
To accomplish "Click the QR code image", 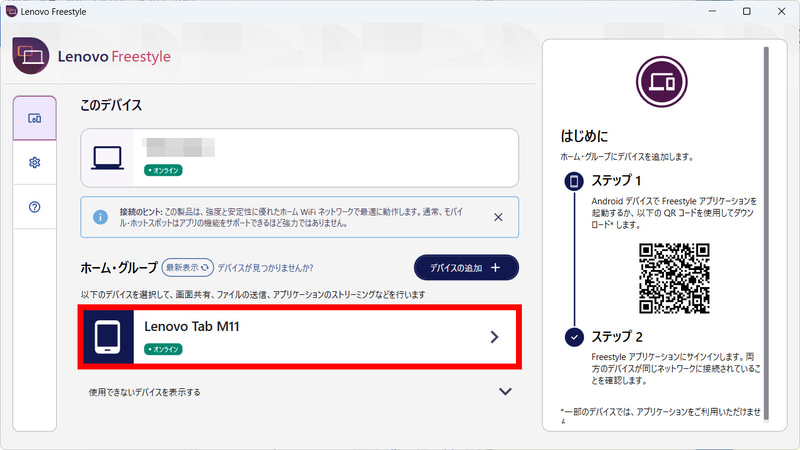I will (674, 278).
